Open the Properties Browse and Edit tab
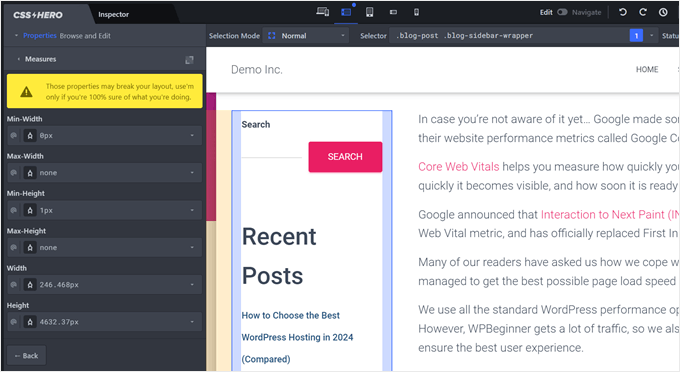 tap(67, 36)
